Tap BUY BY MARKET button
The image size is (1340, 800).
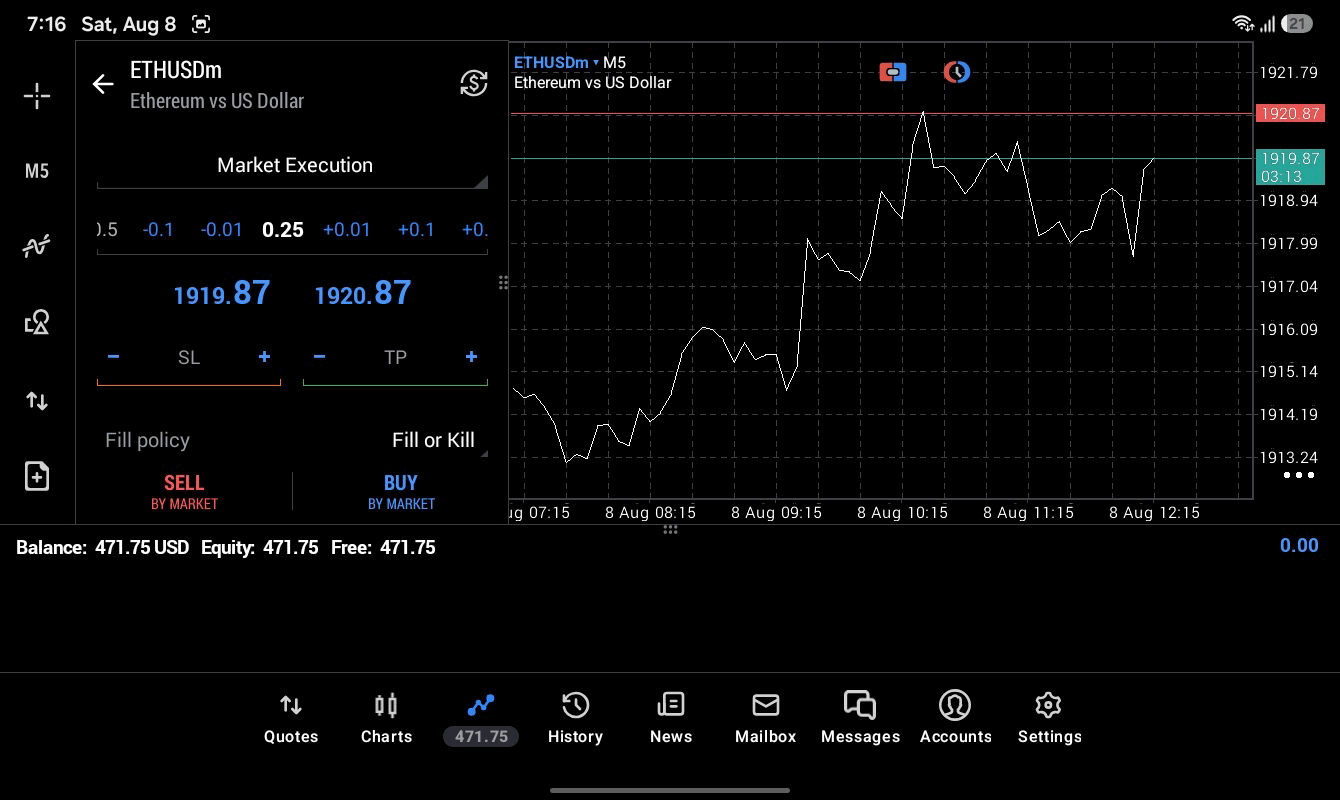click(x=401, y=492)
